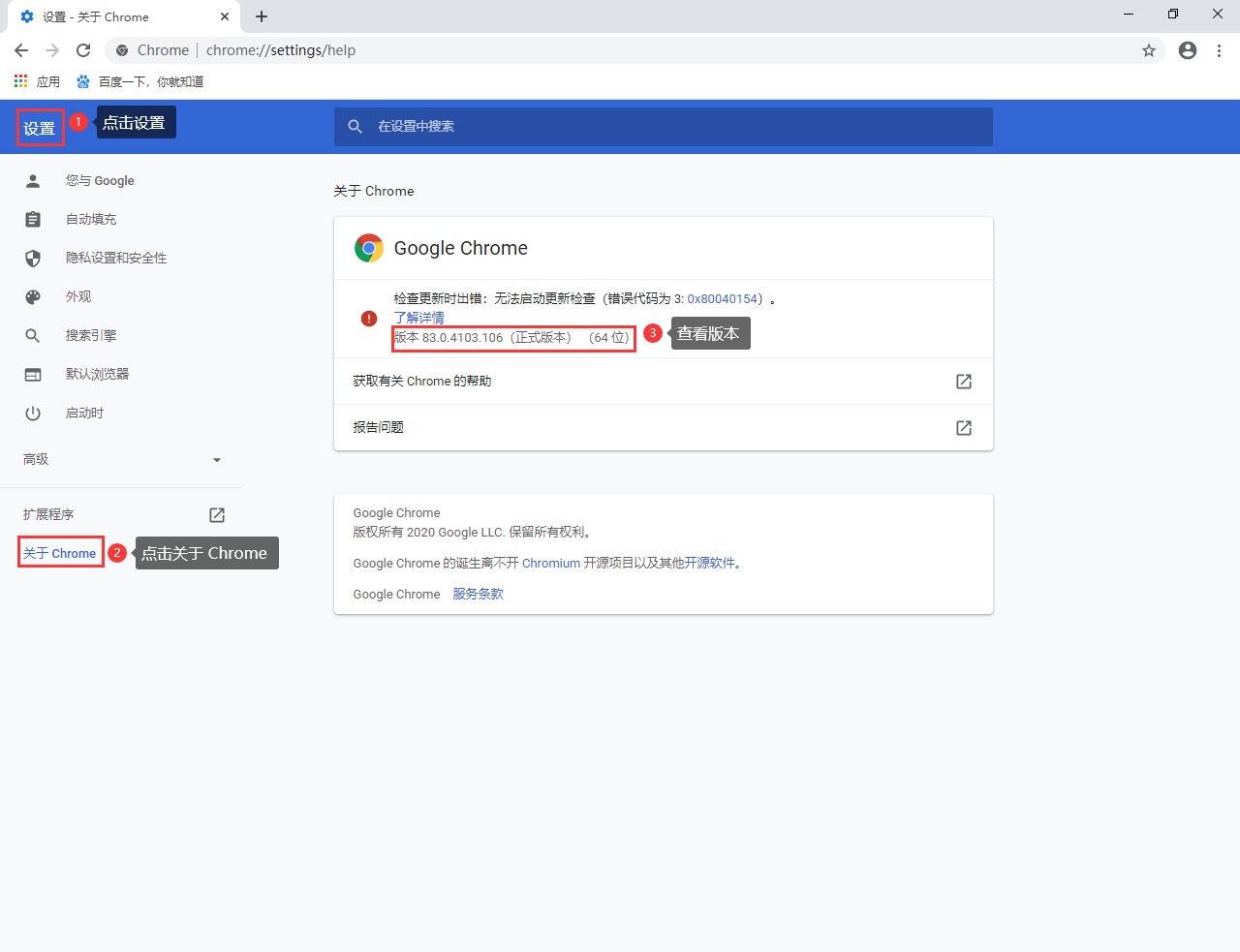Click the 开源软件 link
The height and width of the screenshot is (952, 1240).
point(710,564)
